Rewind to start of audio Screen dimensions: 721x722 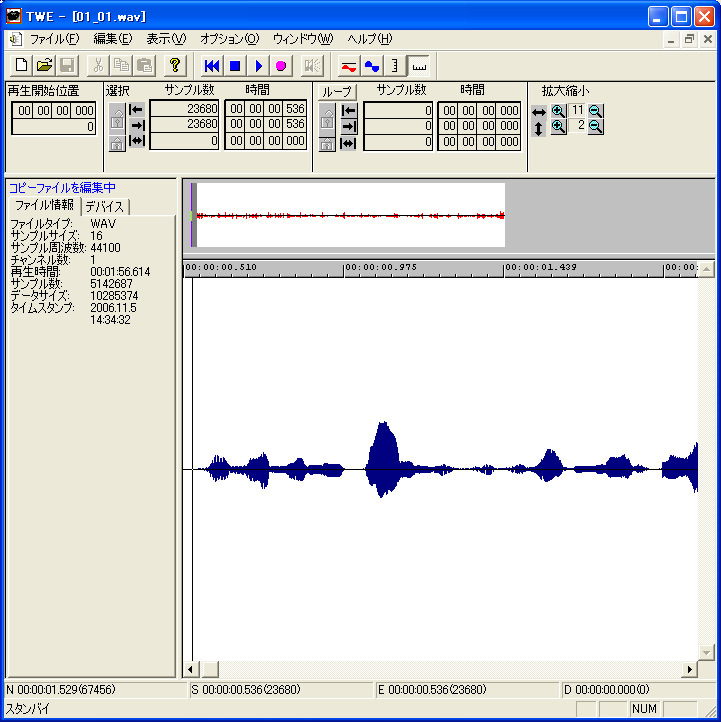click(x=212, y=66)
